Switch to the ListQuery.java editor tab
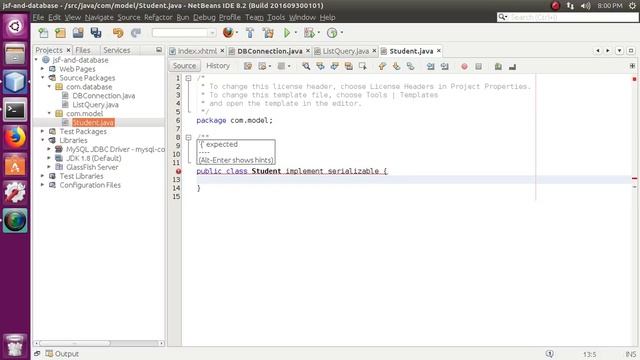This screenshot has width=640, height=360. (345, 51)
